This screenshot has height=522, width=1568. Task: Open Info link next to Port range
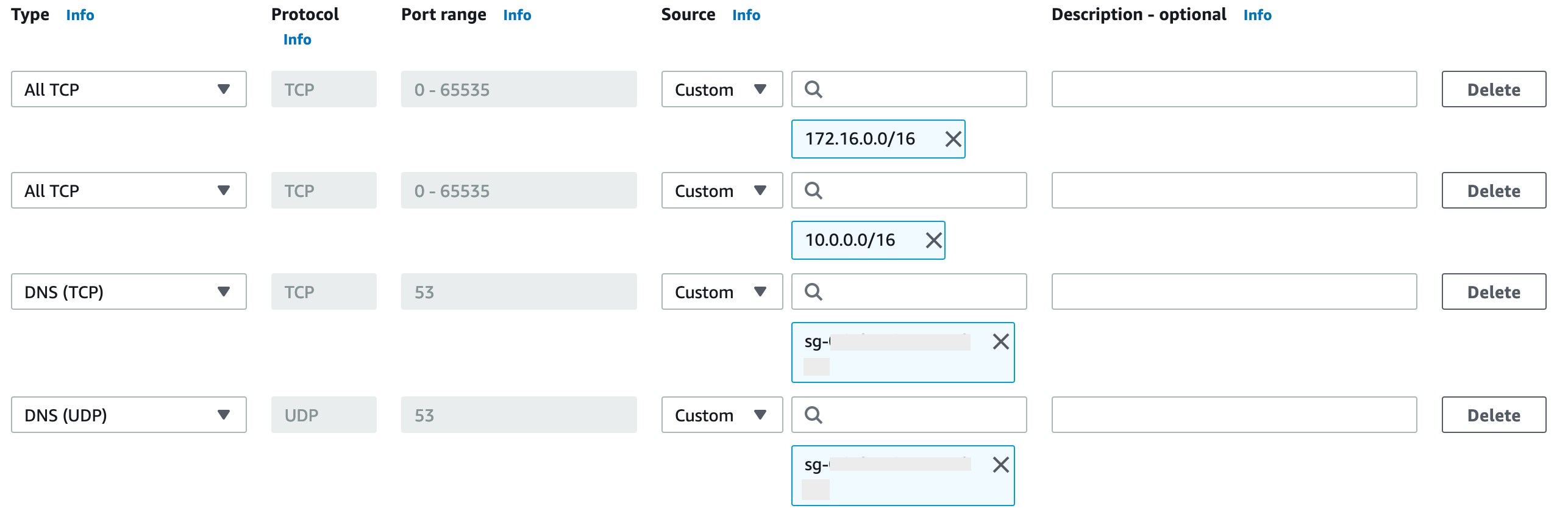pos(517,15)
